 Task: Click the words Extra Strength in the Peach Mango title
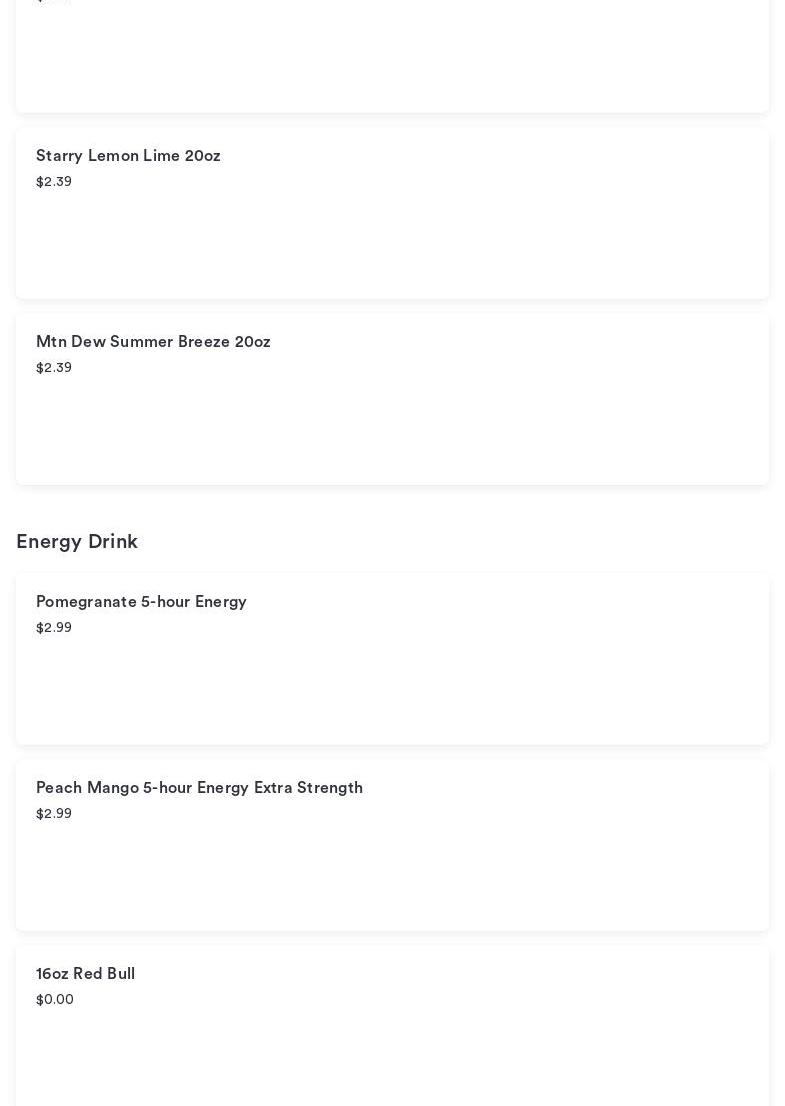(x=308, y=788)
